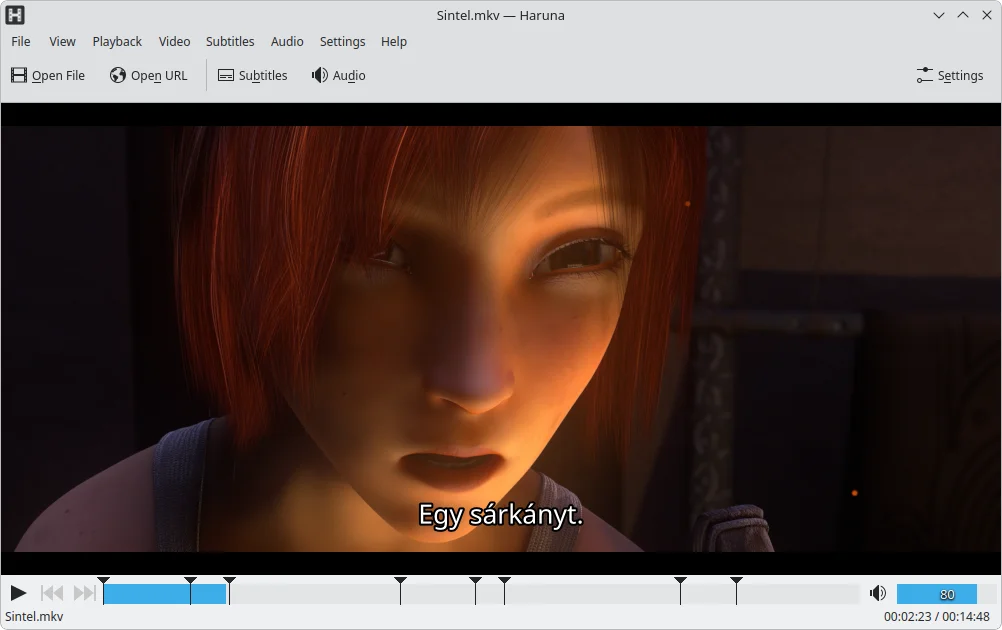Start playback with the play button
The height and width of the screenshot is (630, 1002).
18,593
